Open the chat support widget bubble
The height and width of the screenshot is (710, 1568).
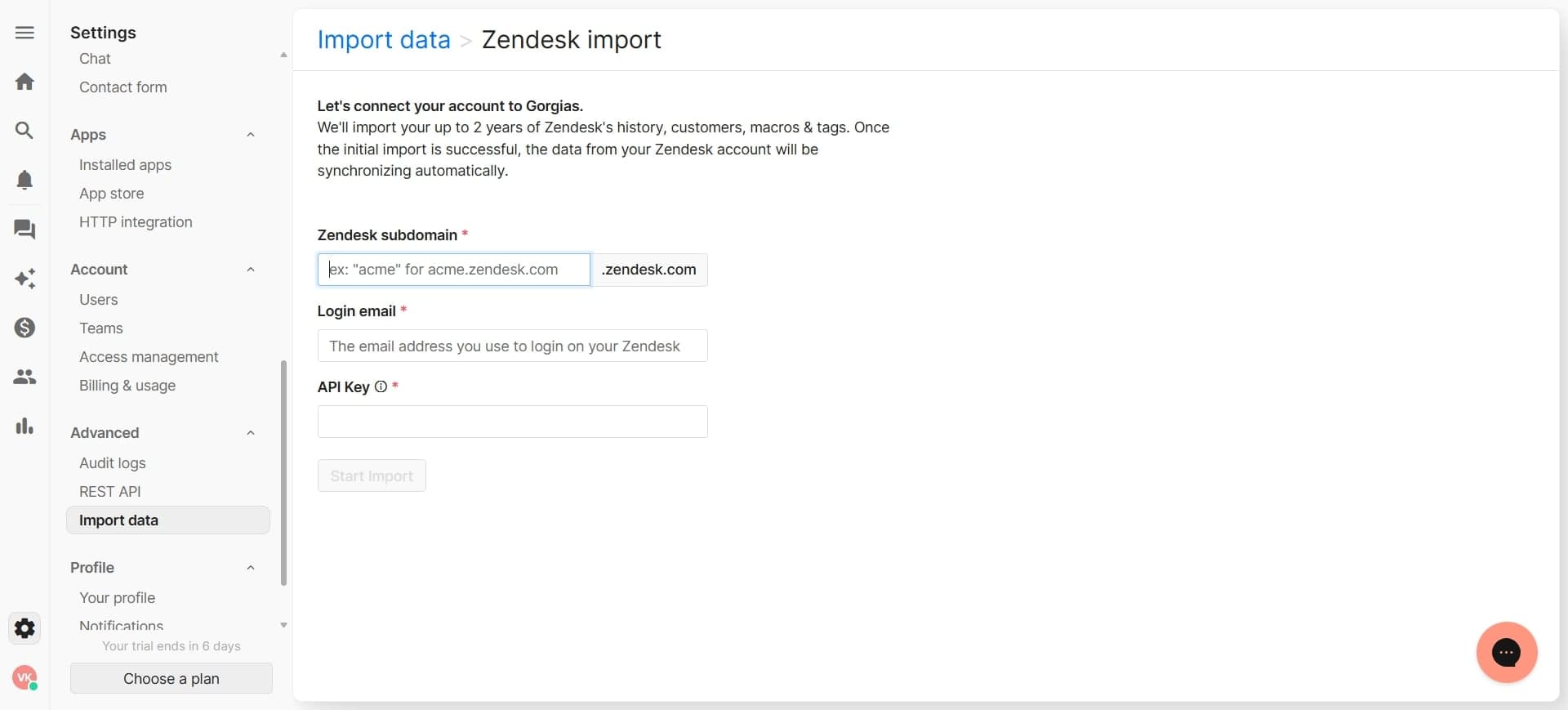click(1507, 652)
